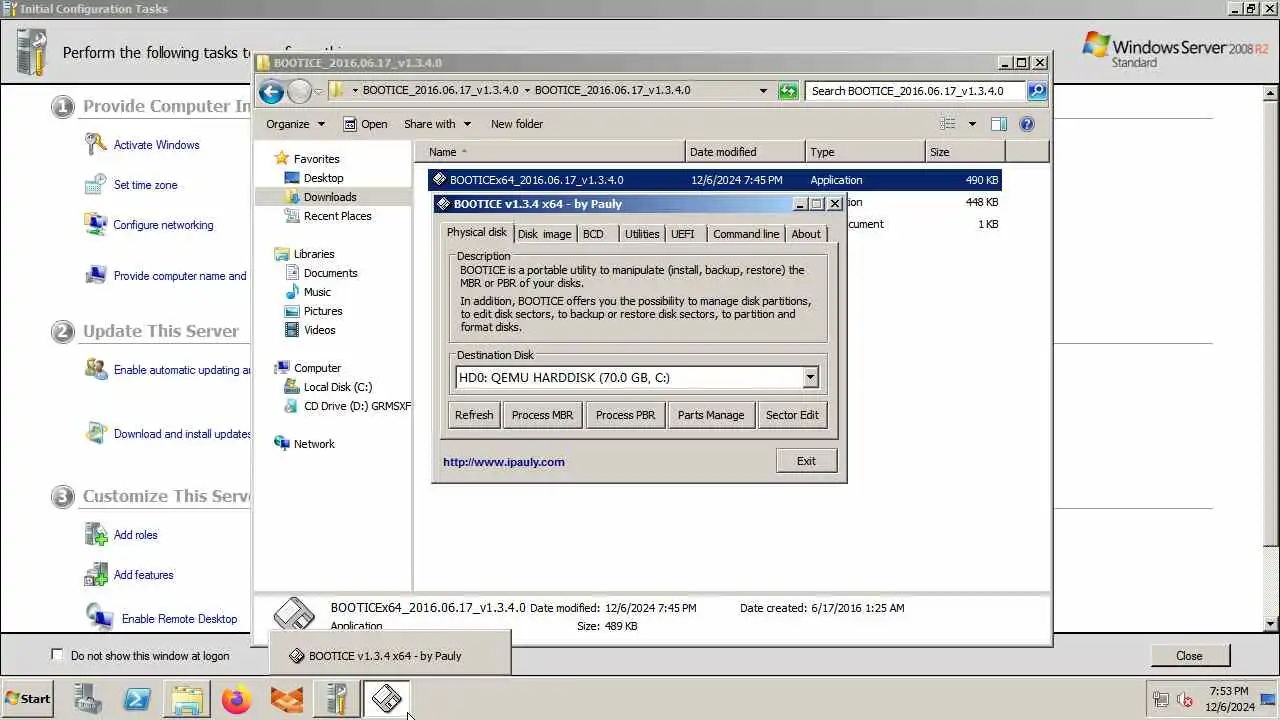The image size is (1280, 720).
Task: Select Network in the navigation pane
Action: coord(314,444)
